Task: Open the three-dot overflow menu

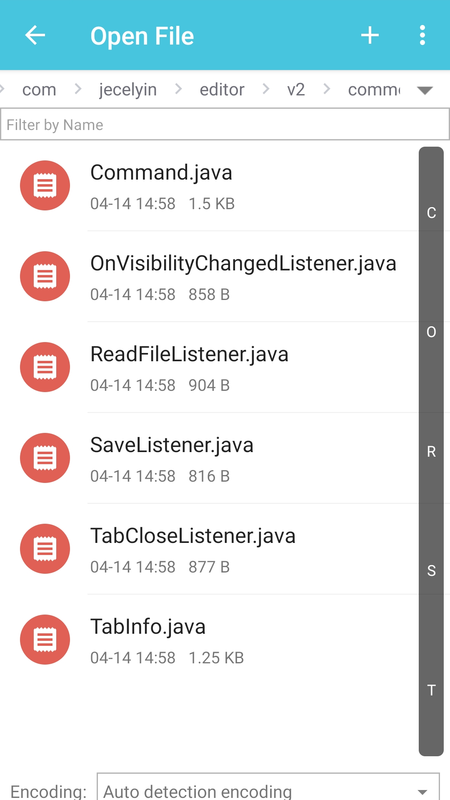Action: click(422, 35)
